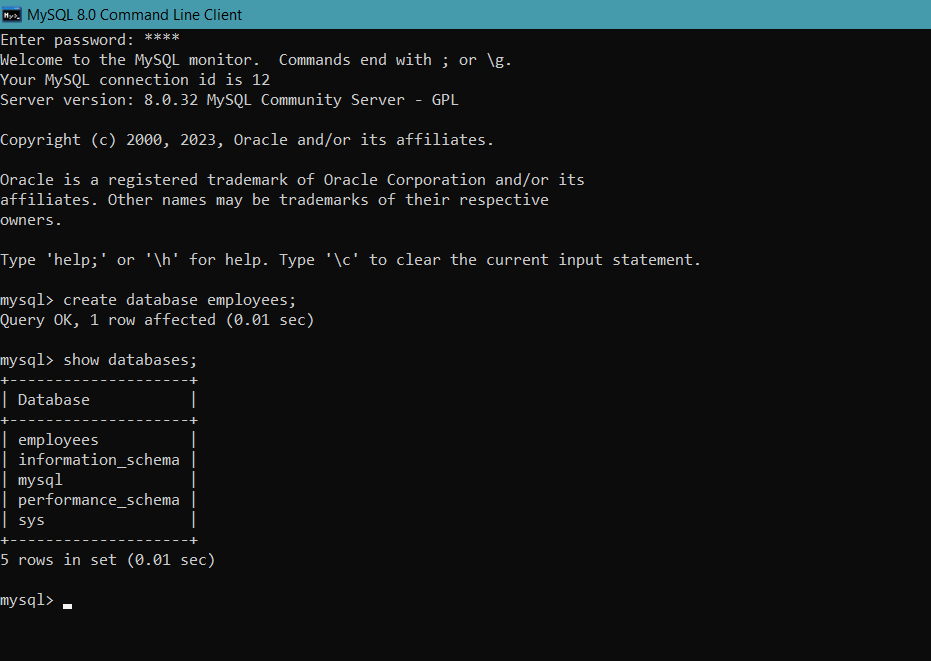This screenshot has height=661, width=931.
Task: Click the Copyright Oracle notice line
Action: click(247, 140)
